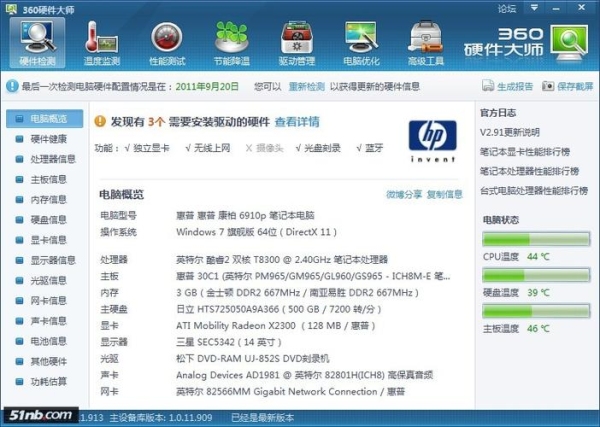
Task: Click the ATI Mobility Radeon X2300 row
Action: tap(276, 326)
